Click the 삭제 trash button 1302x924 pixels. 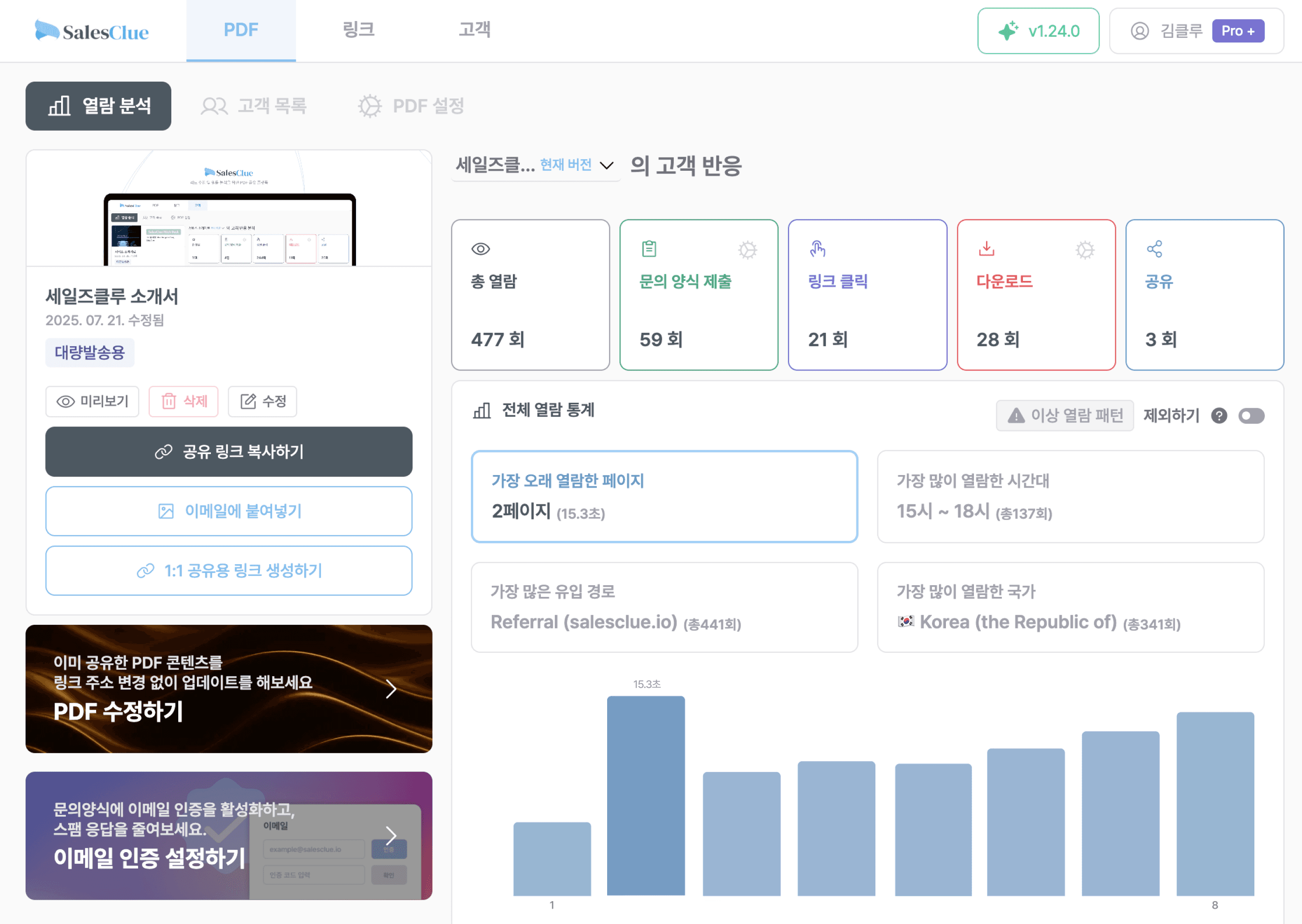pyautogui.click(x=184, y=401)
